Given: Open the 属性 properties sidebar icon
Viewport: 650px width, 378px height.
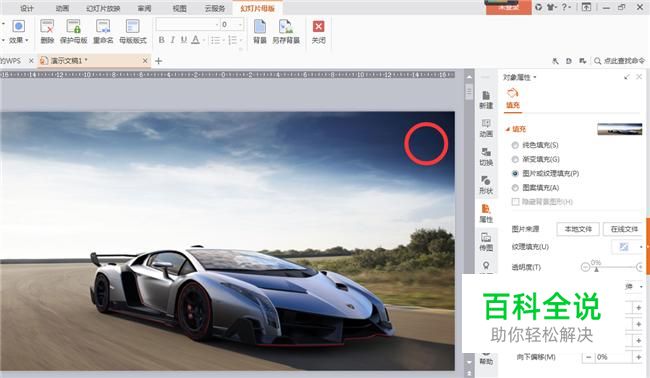Looking at the screenshot, I should coord(486,213).
